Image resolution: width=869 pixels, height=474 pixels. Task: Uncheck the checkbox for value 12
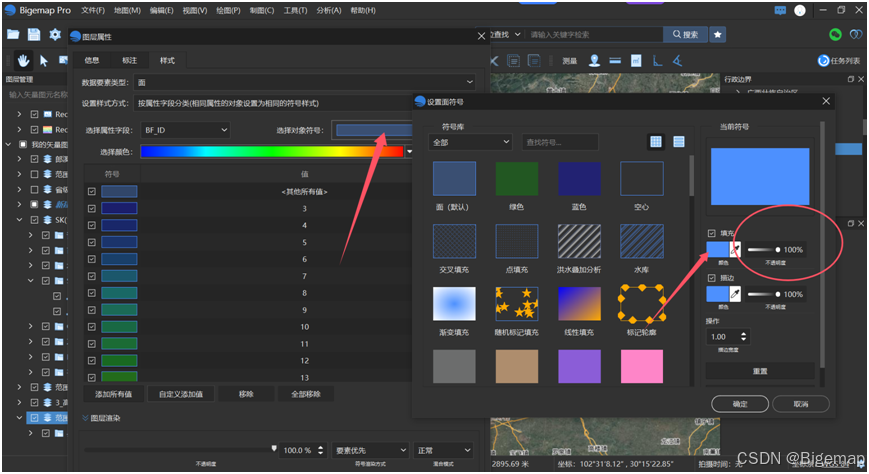(92, 361)
